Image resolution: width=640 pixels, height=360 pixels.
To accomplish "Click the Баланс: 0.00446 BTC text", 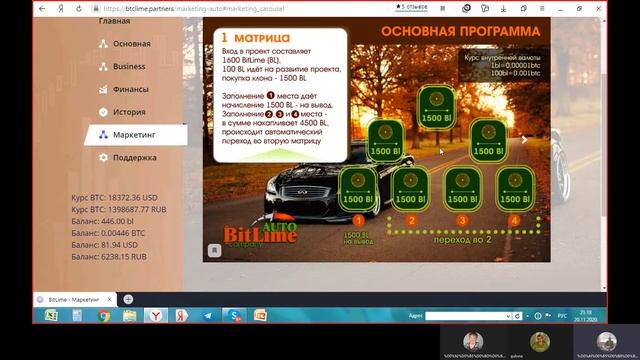I will pos(108,233).
